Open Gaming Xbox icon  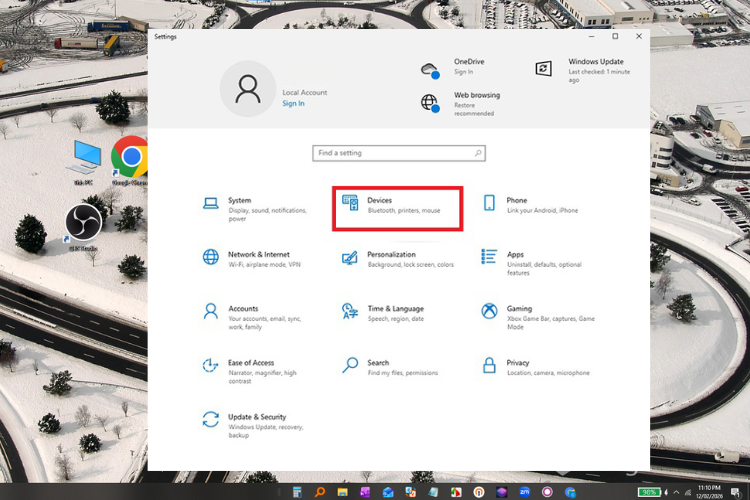click(489, 311)
